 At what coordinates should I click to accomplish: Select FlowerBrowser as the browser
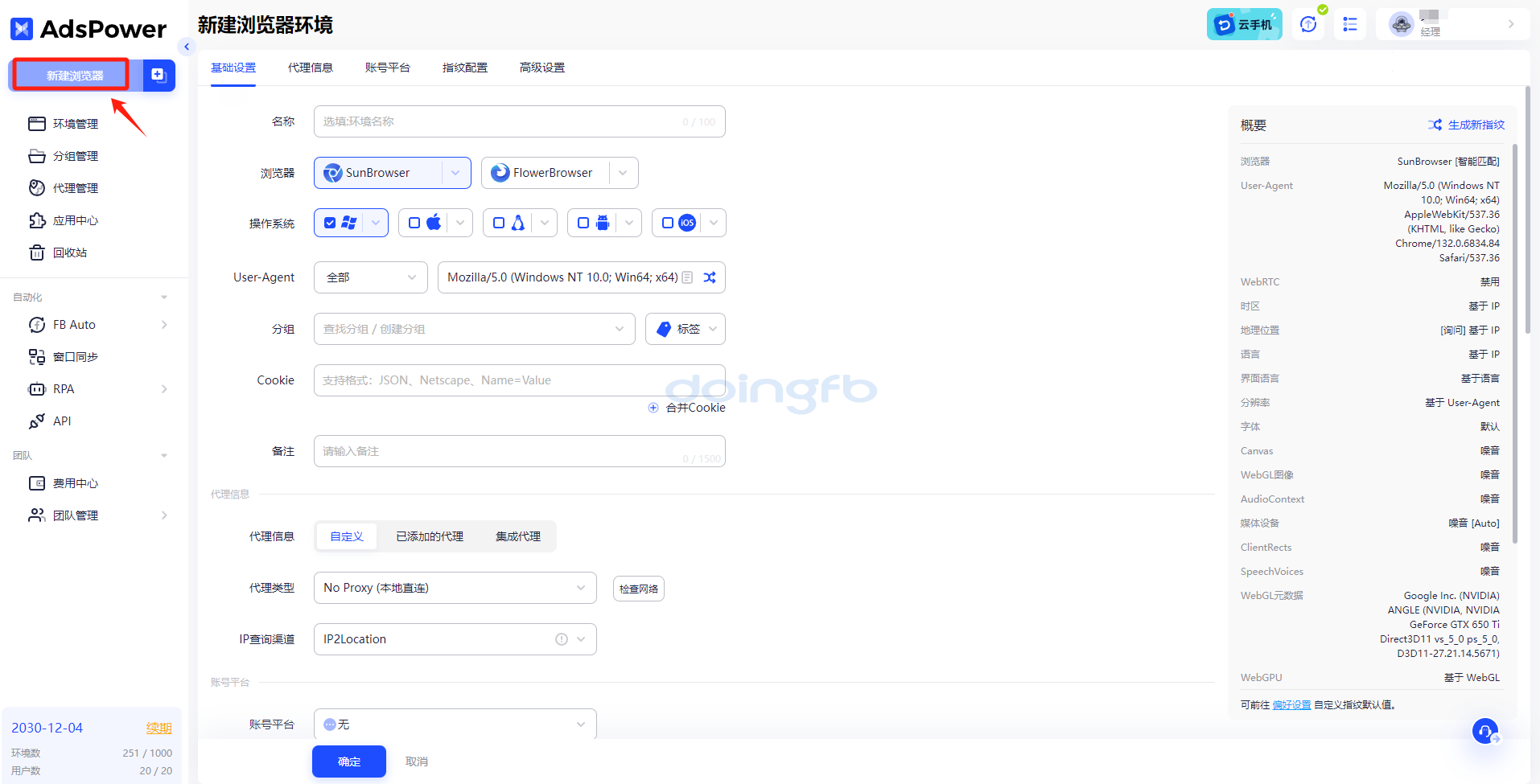point(546,173)
